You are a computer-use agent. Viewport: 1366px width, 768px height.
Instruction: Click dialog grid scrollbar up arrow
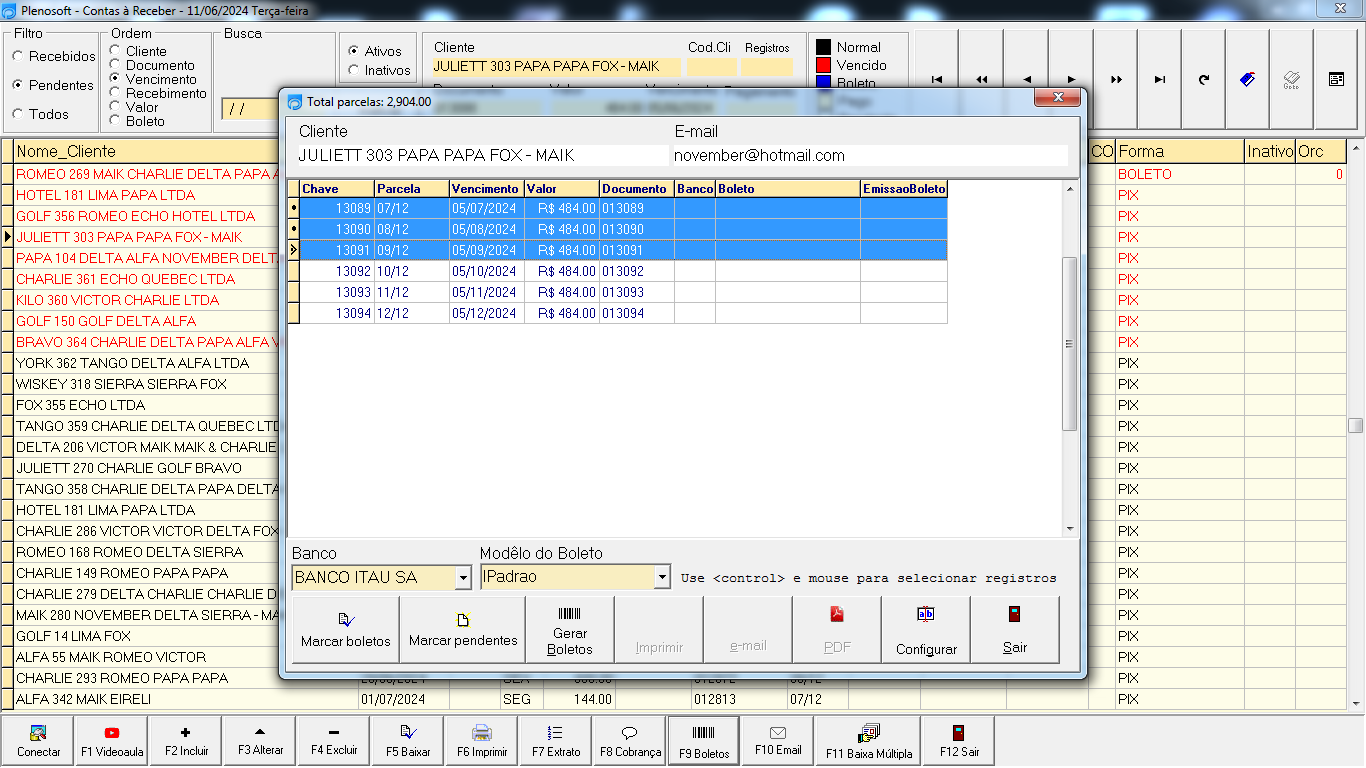click(x=1069, y=189)
